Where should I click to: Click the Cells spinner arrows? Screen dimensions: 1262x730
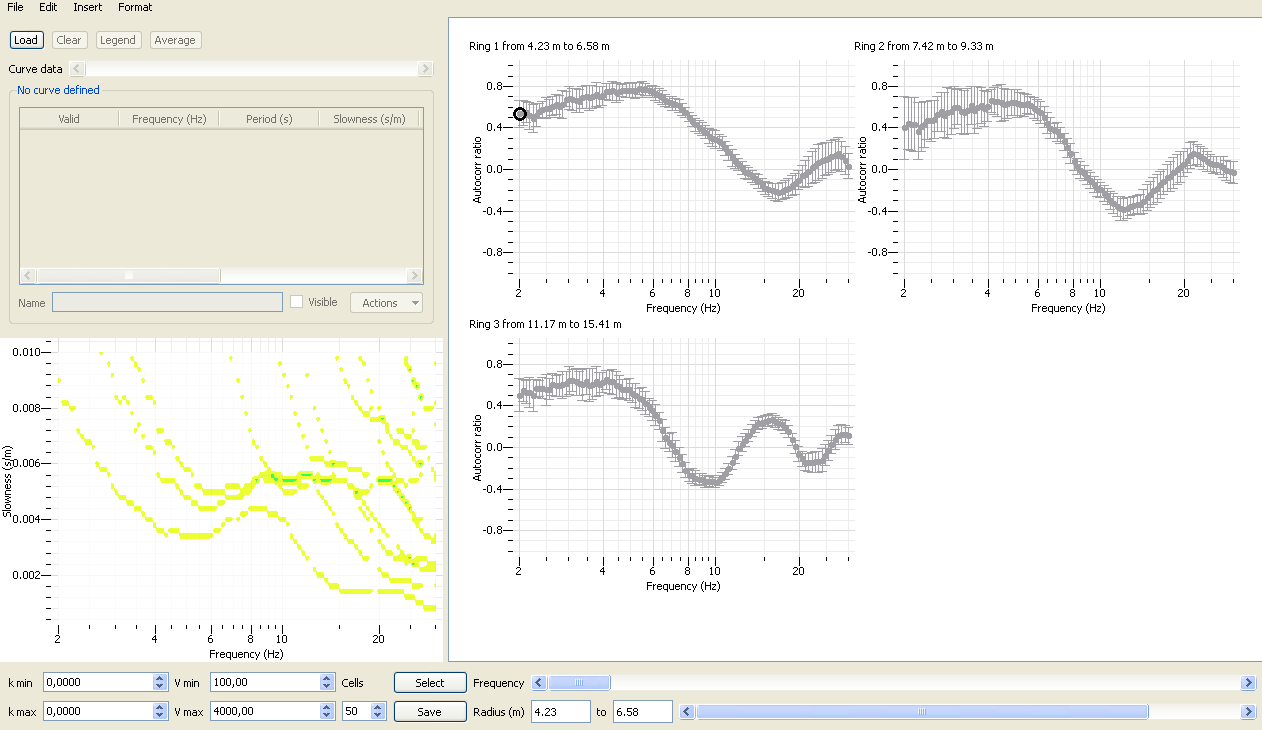pyautogui.click(x=377, y=712)
